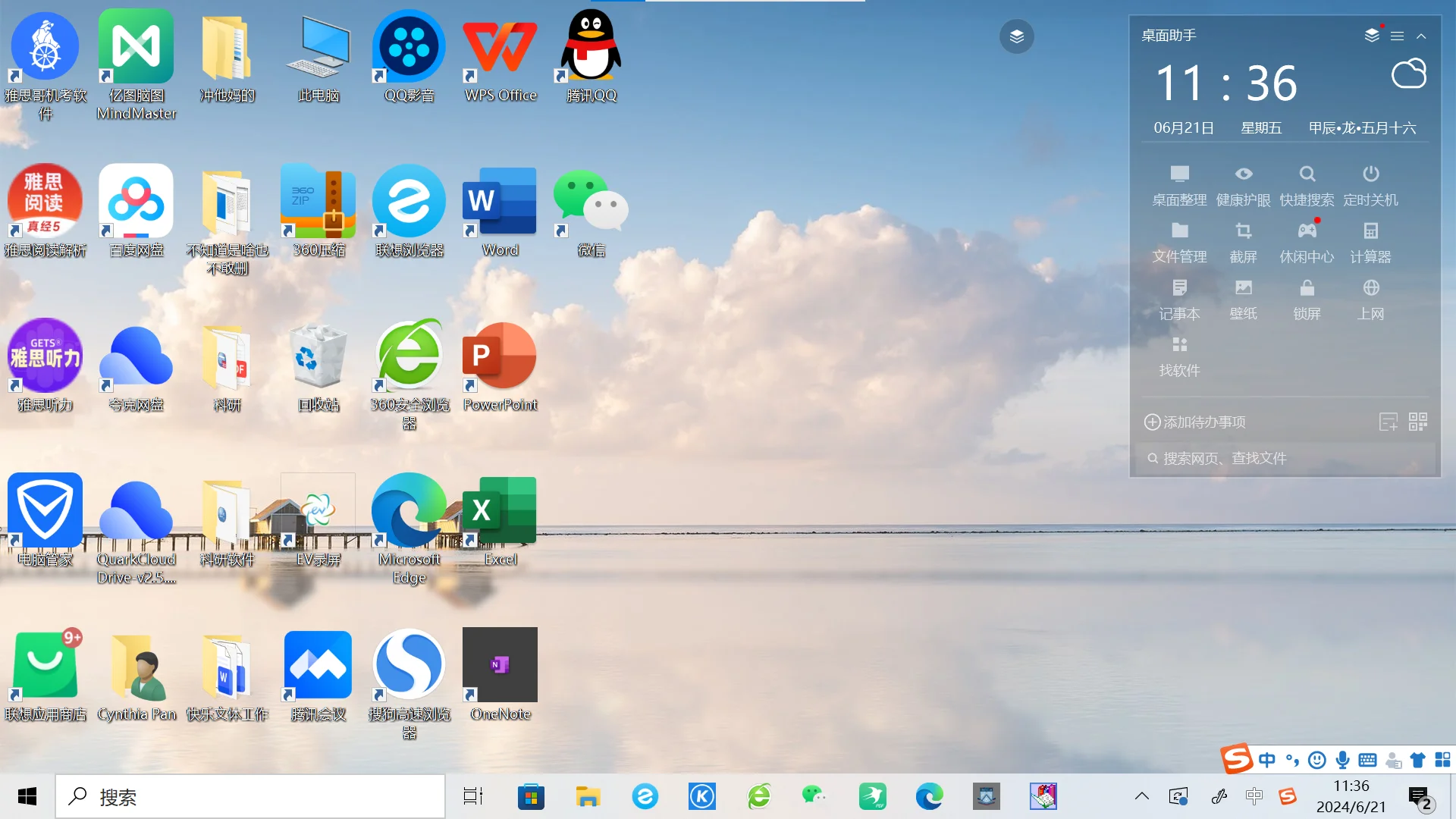Toggle the Sogou microphone voice input
This screenshot has width=1456, height=819.
click(1342, 760)
